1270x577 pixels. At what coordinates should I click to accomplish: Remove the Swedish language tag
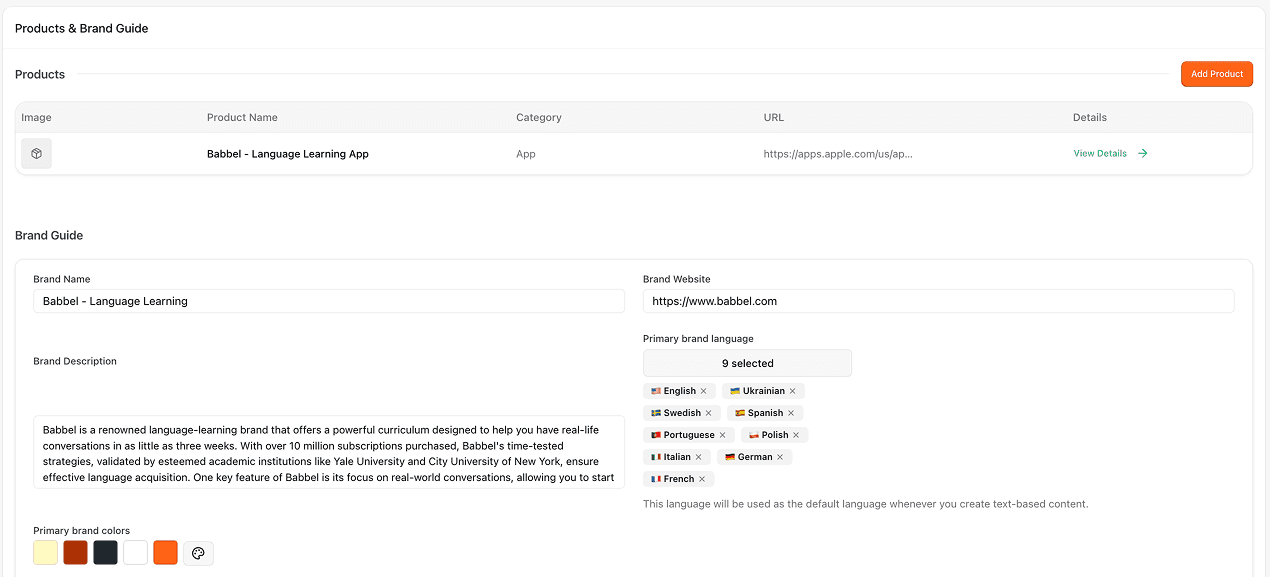coord(709,413)
